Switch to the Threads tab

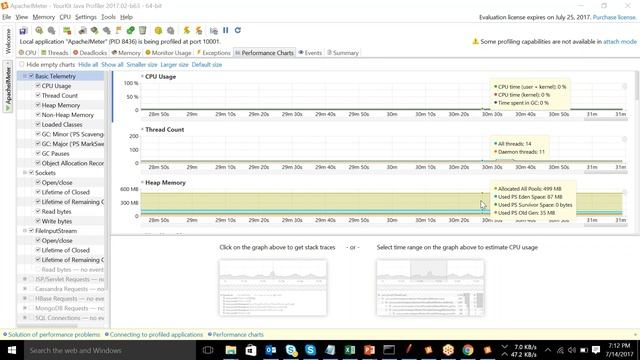[54, 53]
